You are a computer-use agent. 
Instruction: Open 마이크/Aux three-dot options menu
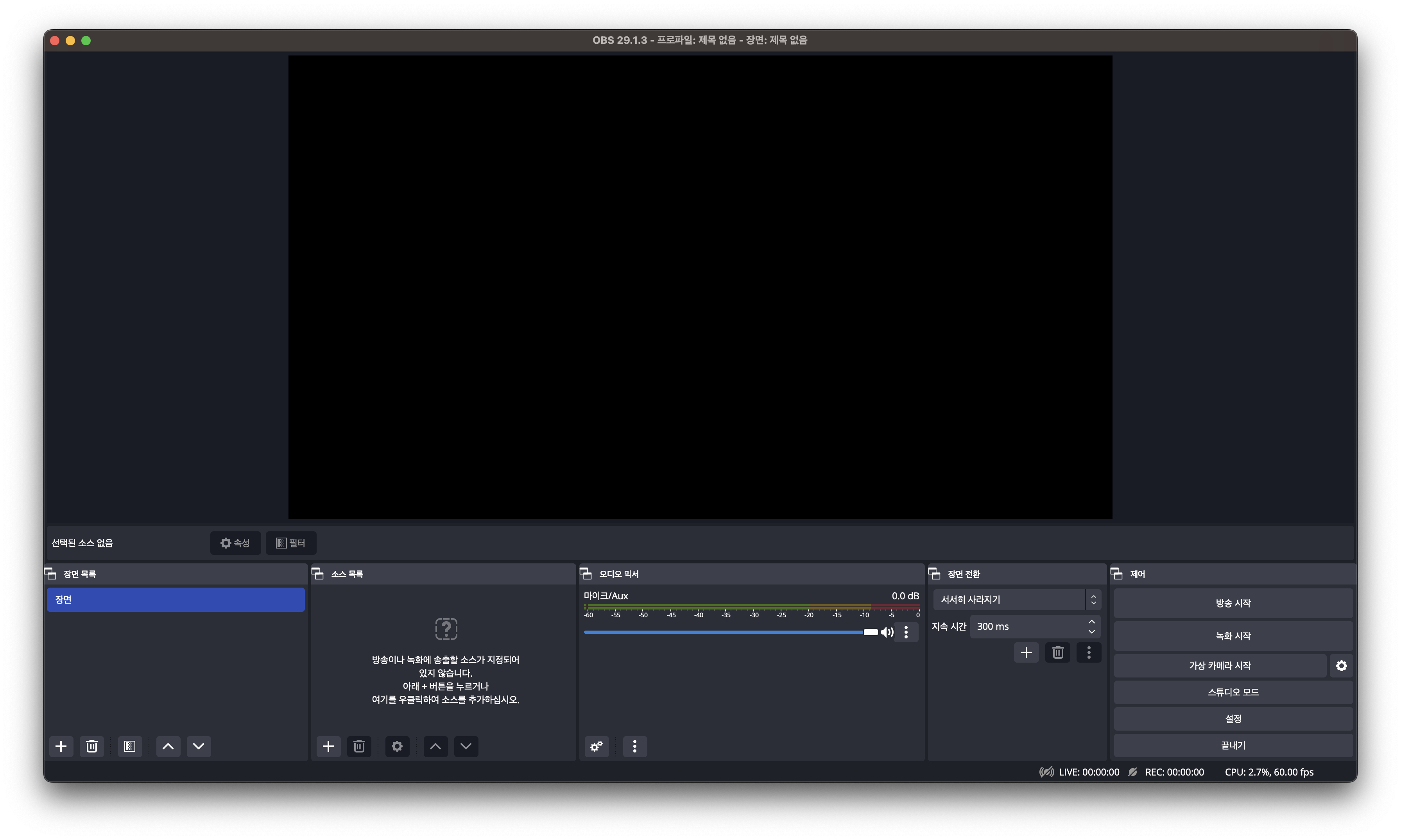point(906,632)
